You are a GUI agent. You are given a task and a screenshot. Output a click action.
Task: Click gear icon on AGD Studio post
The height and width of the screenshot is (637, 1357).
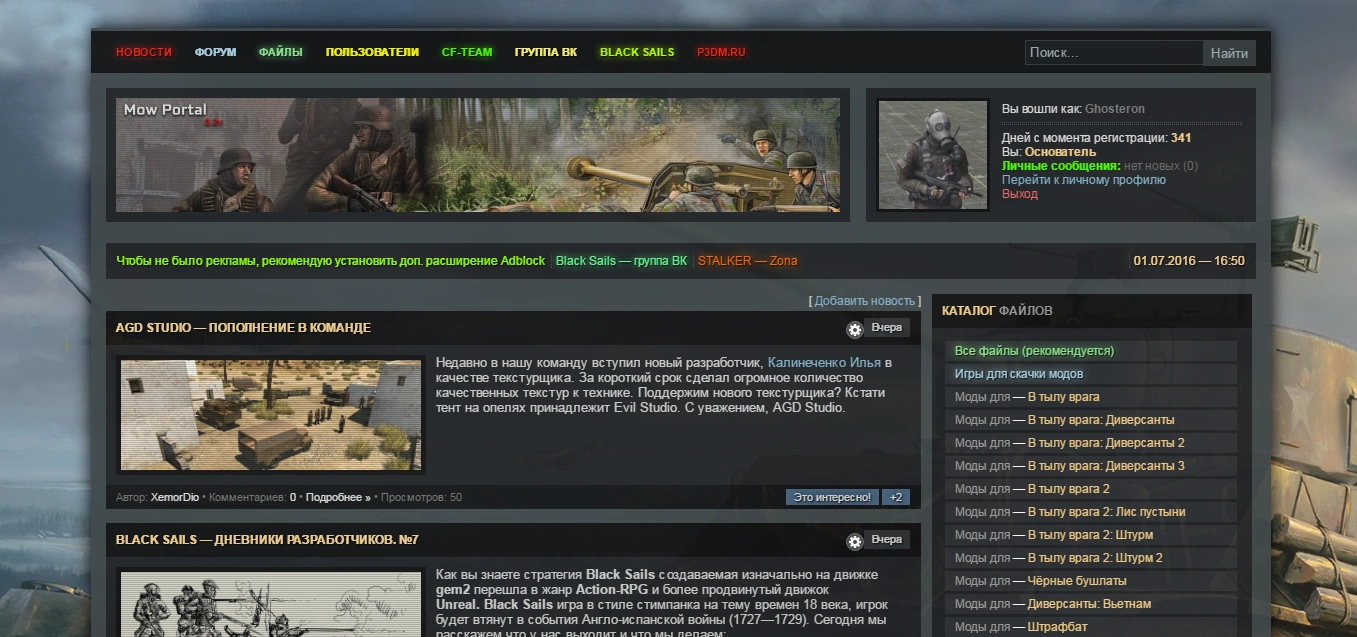[854, 330]
